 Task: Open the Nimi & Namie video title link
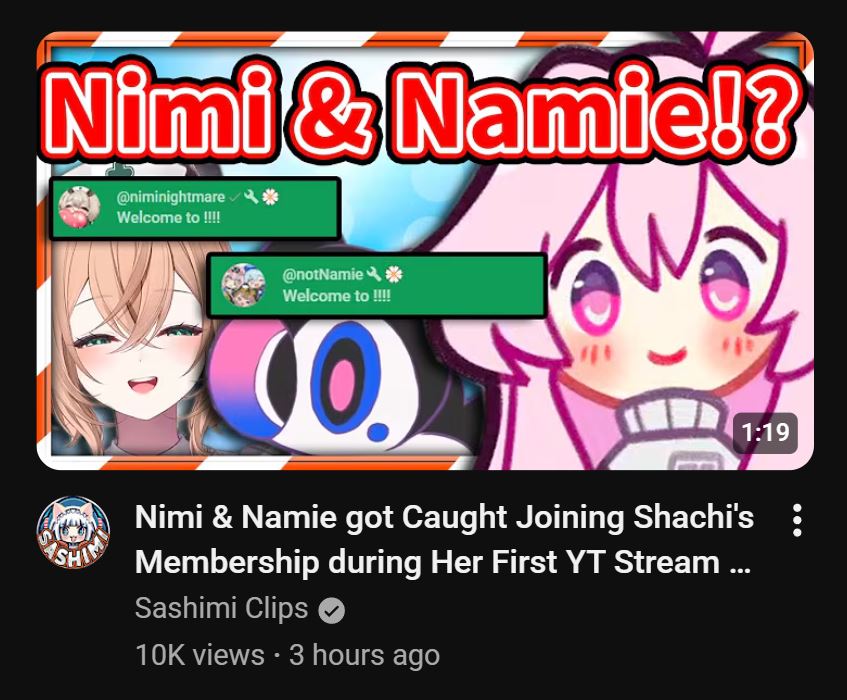pyautogui.click(x=444, y=539)
